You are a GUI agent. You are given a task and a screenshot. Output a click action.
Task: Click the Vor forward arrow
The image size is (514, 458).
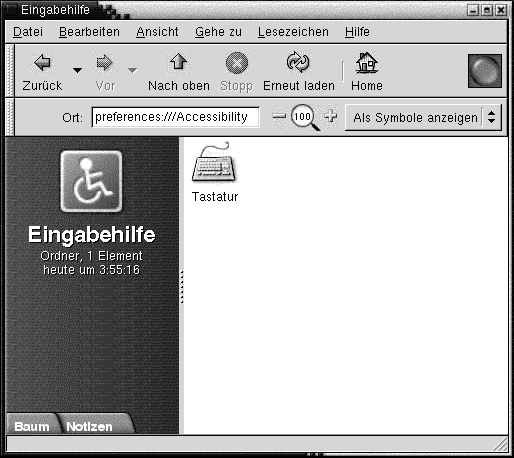coord(104,63)
